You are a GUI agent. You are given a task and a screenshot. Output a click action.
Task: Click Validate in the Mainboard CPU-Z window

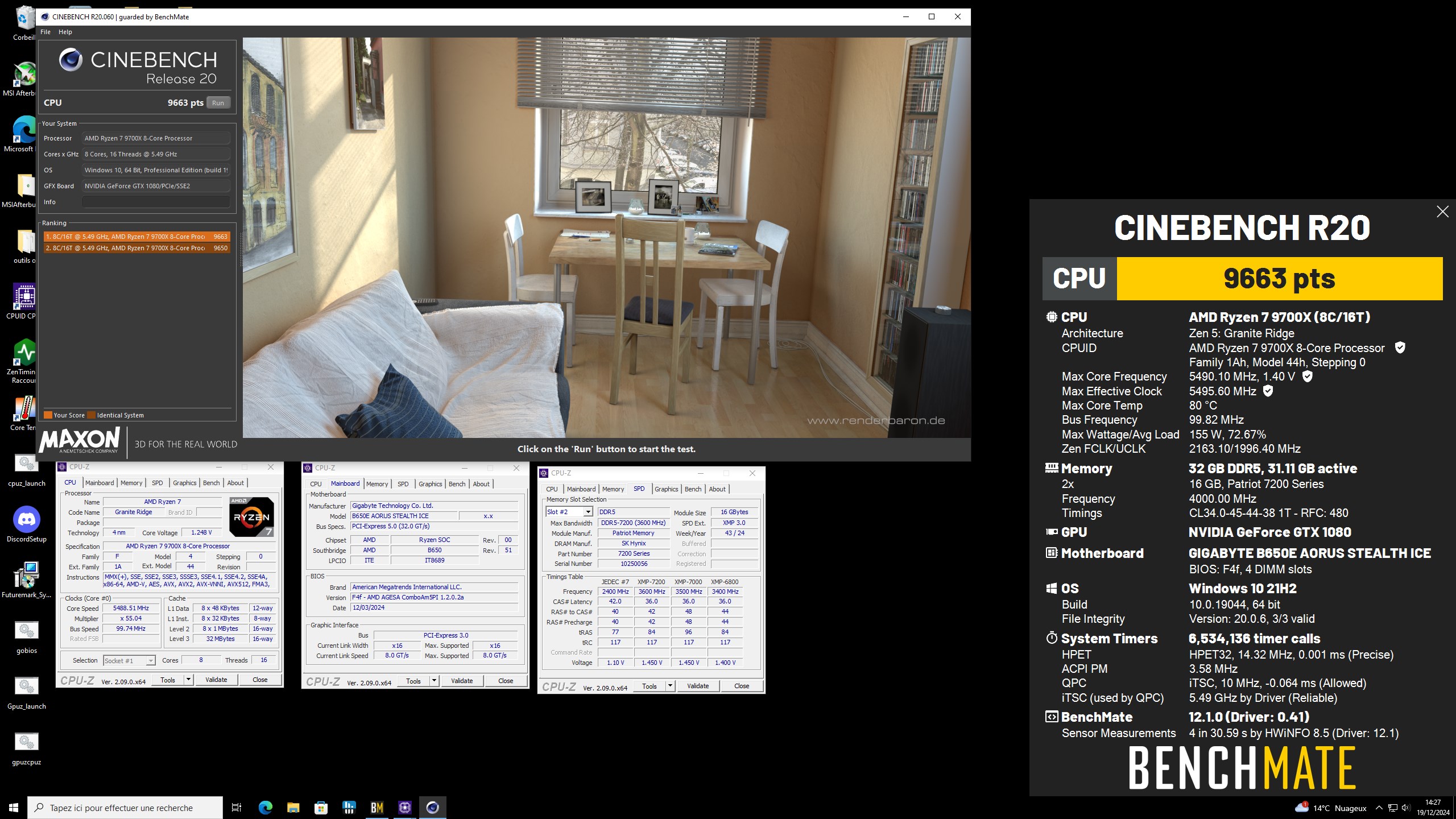pyautogui.click(x=462, y=681)
